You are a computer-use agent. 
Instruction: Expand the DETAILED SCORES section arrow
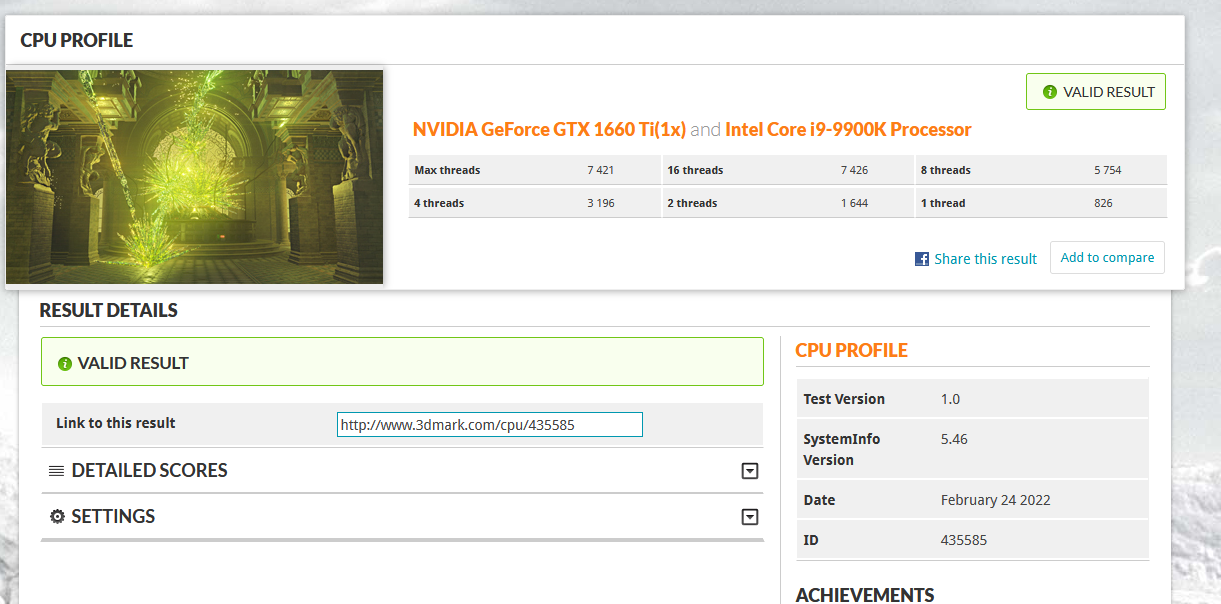pos(750,471)
